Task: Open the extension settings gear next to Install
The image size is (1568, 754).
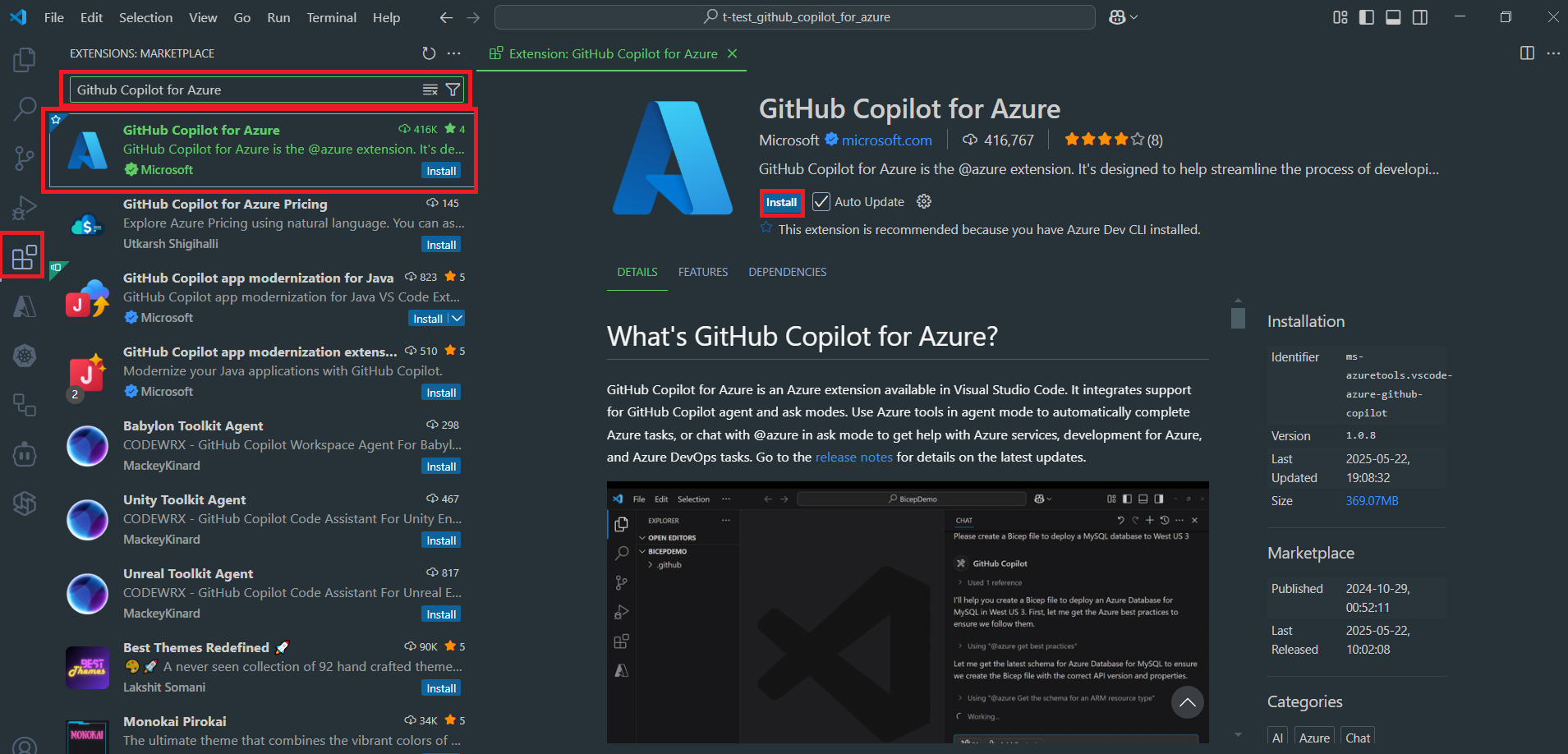Action: pos(923,201)
